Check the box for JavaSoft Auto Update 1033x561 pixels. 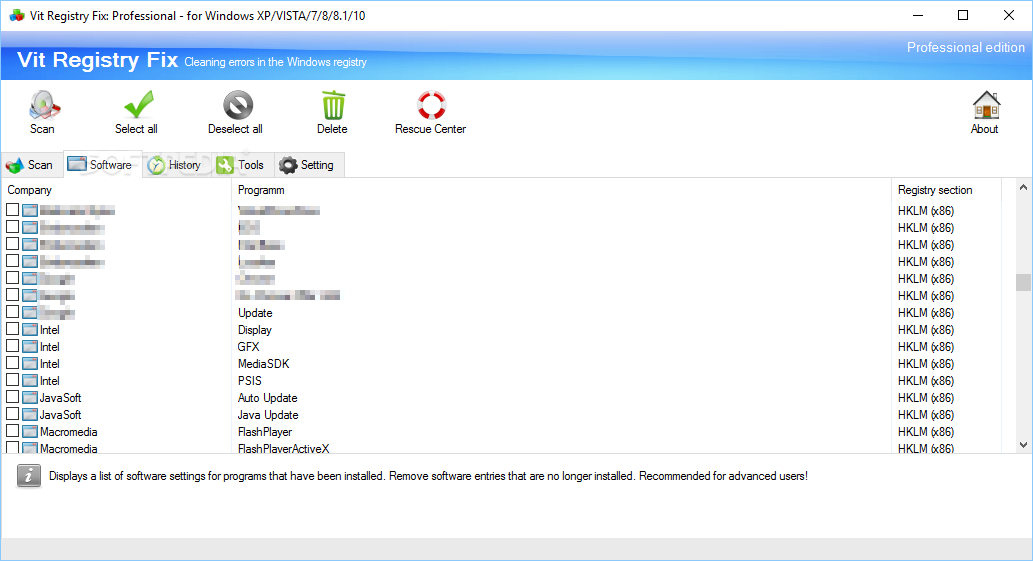(x=13, y=398)
